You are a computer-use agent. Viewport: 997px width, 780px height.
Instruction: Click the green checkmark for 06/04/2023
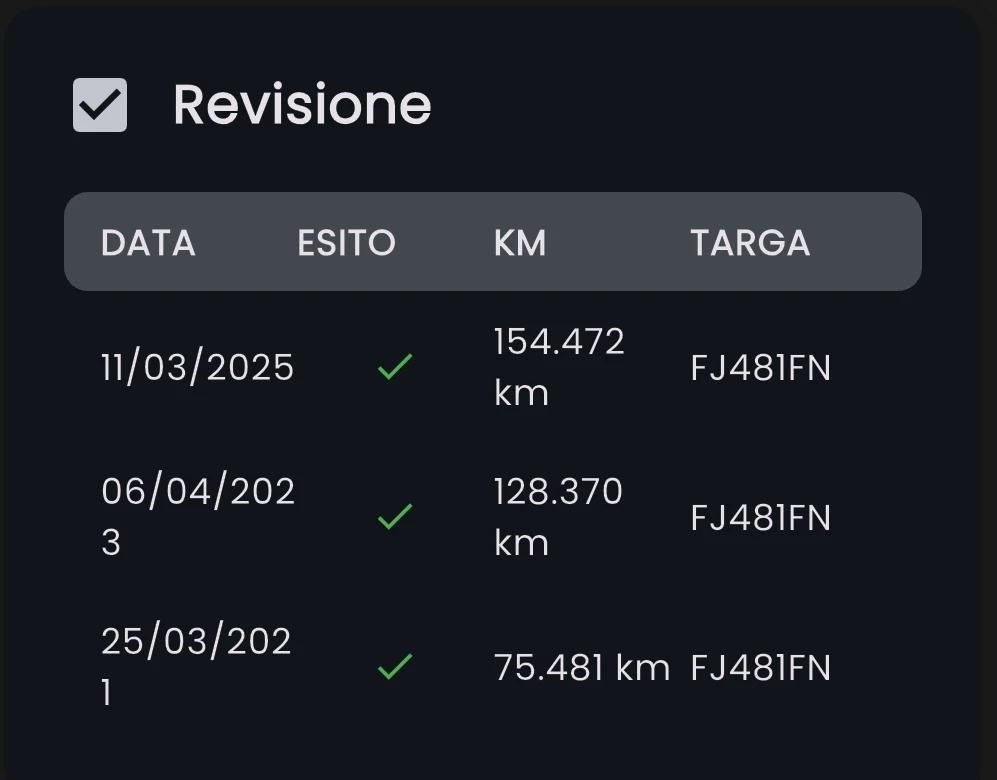pyautogui.click(x=395, y=517)
